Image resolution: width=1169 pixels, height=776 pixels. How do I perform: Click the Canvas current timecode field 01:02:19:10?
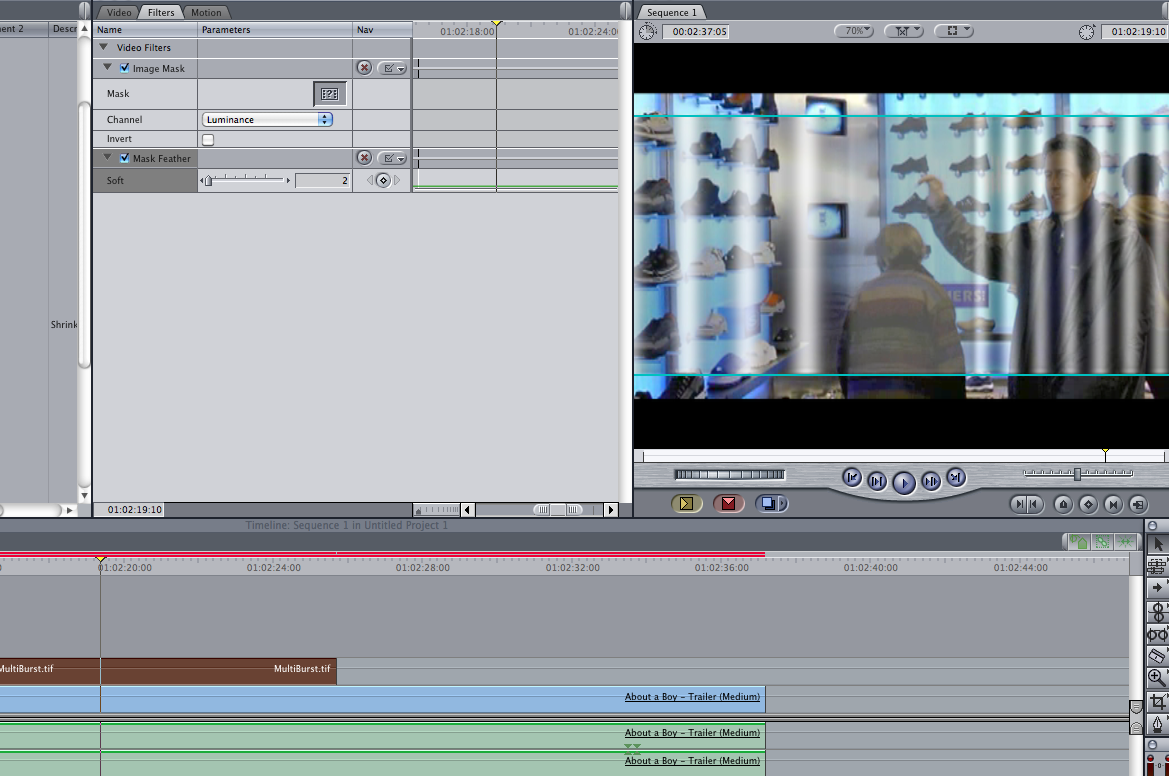click(1137, 31)
